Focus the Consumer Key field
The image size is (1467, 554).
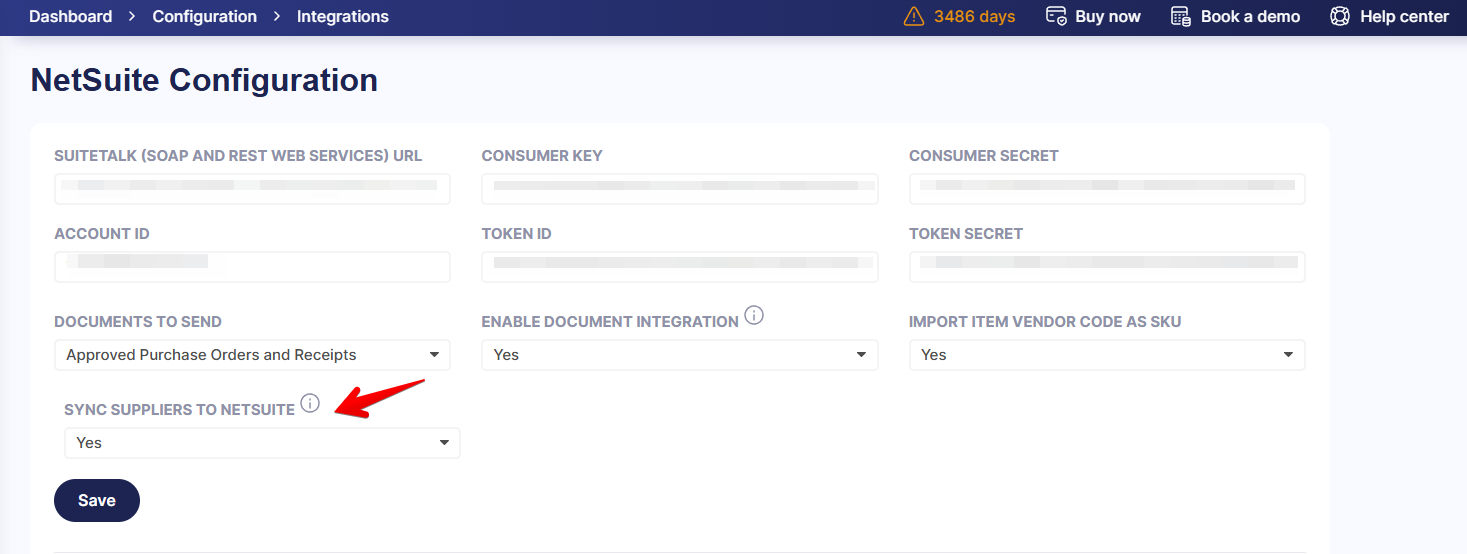tap(679, 188)
